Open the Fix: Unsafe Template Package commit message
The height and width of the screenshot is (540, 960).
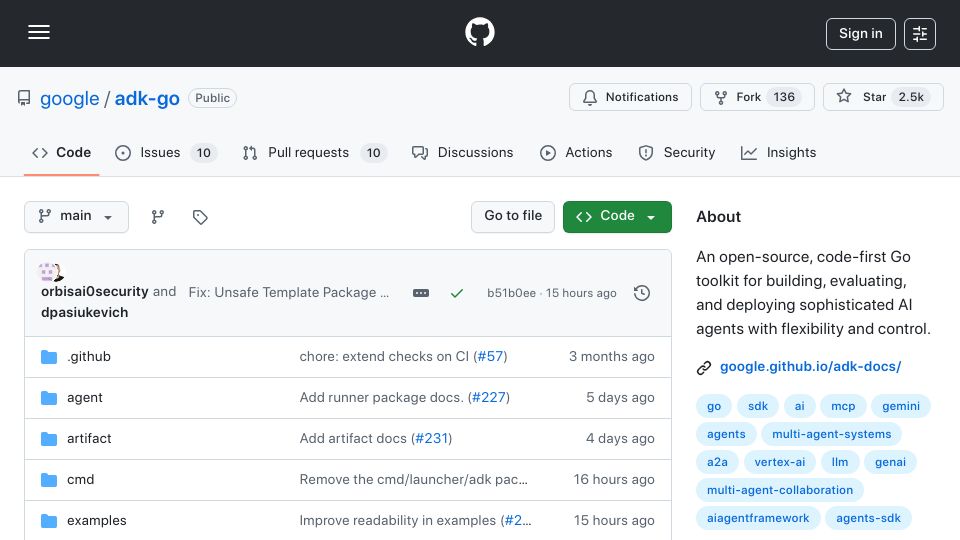coord(288,293)
